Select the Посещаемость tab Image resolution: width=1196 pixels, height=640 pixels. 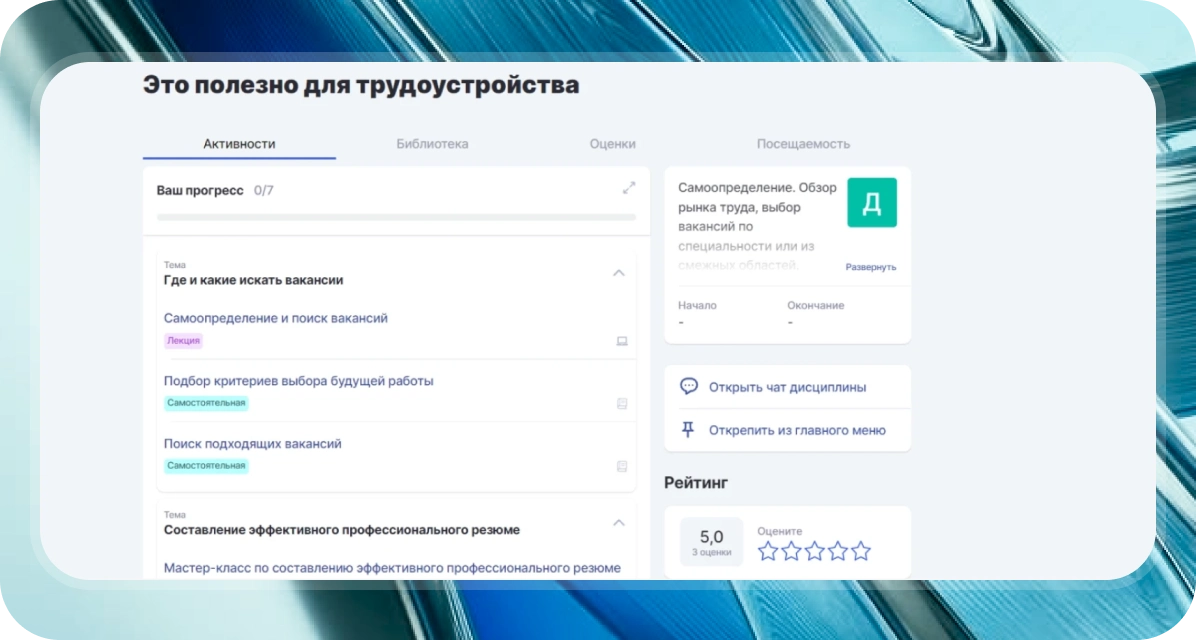803,144
